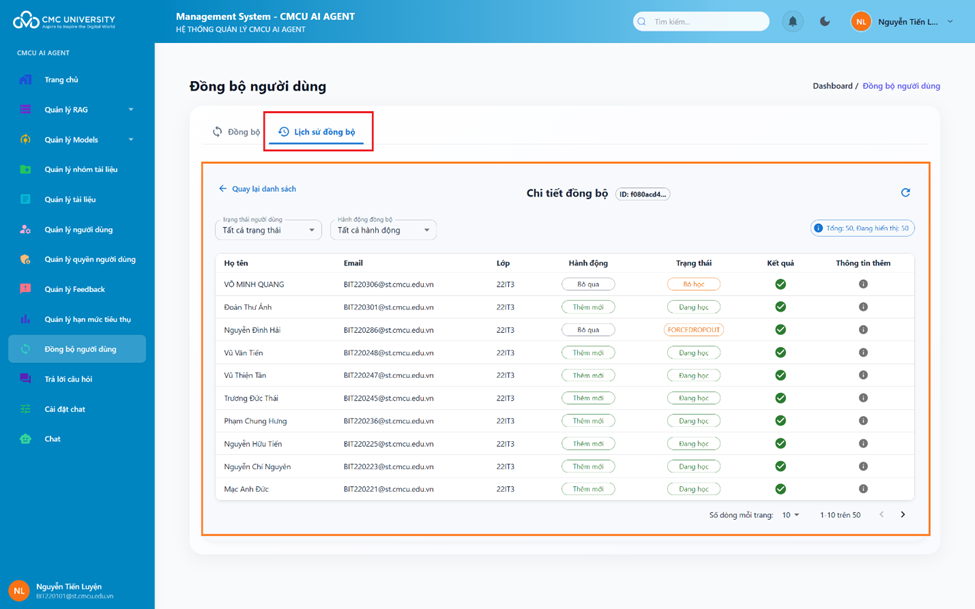Select the Lịch sử đồng bộ tab
Viewport: 975px width, 609px height.
click(x=317, y=132)
